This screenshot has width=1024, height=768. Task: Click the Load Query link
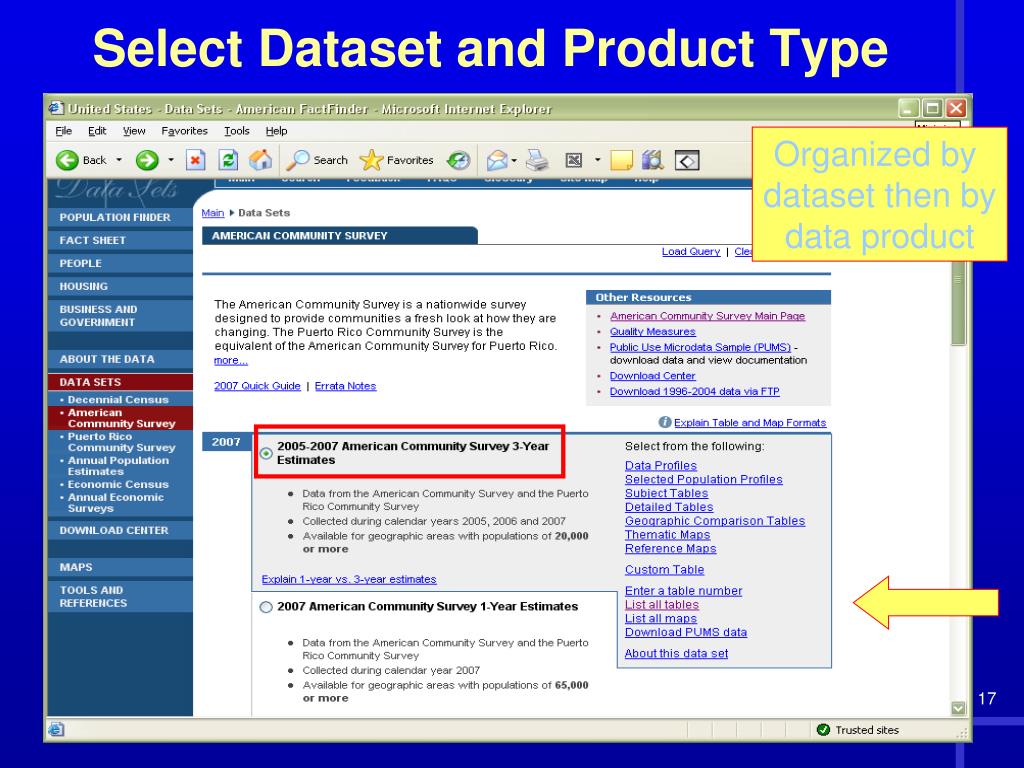point(690,251)
